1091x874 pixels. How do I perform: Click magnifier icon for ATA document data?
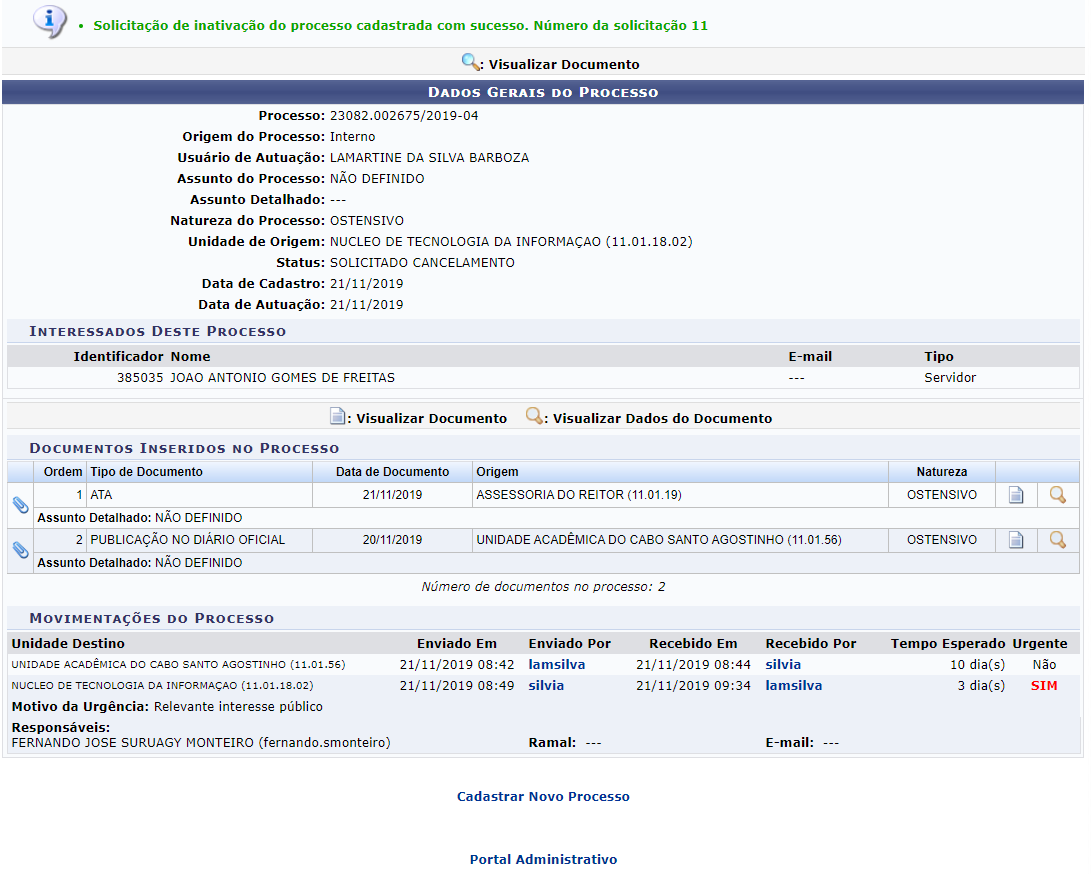pos(1058,495)
